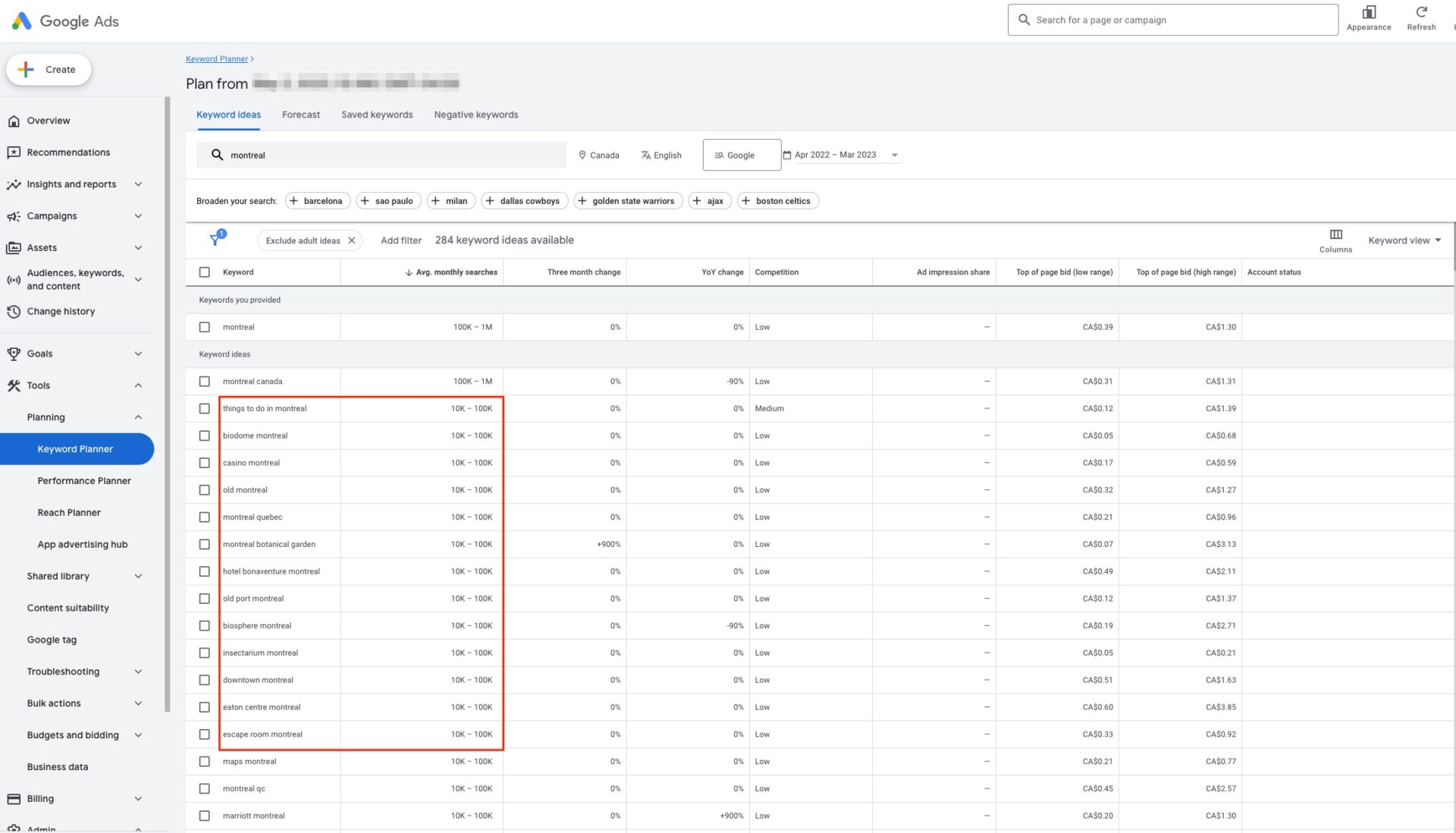Sort by the Competition column header

[777, 272]
